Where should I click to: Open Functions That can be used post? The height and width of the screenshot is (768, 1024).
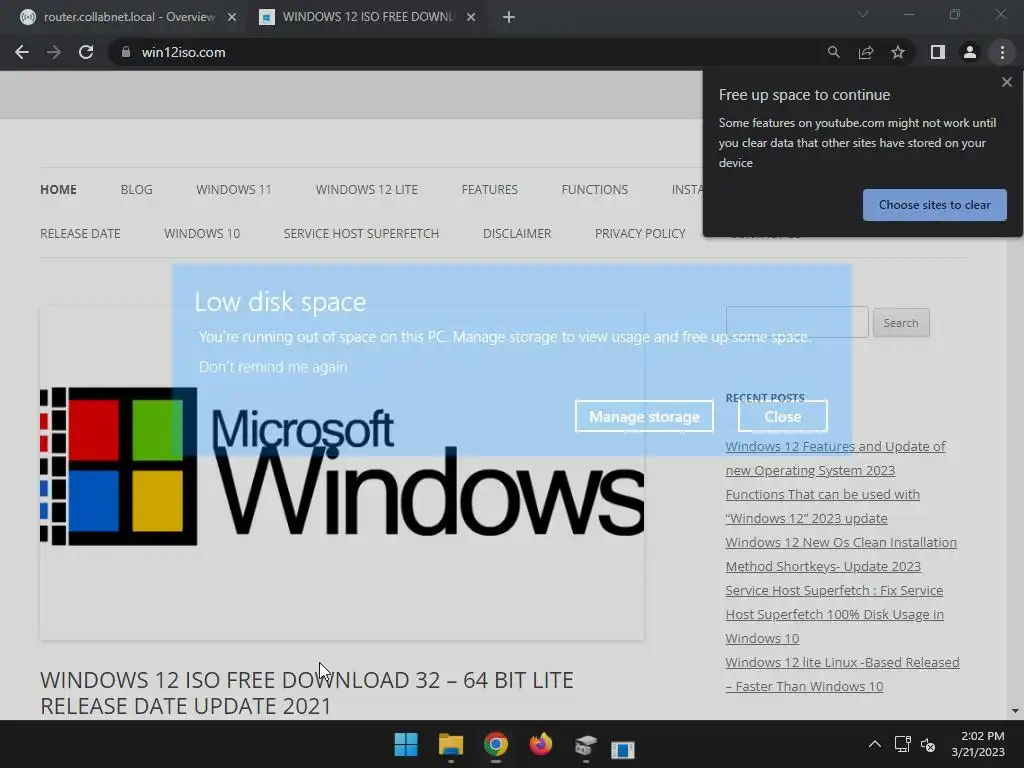[822, 506]
